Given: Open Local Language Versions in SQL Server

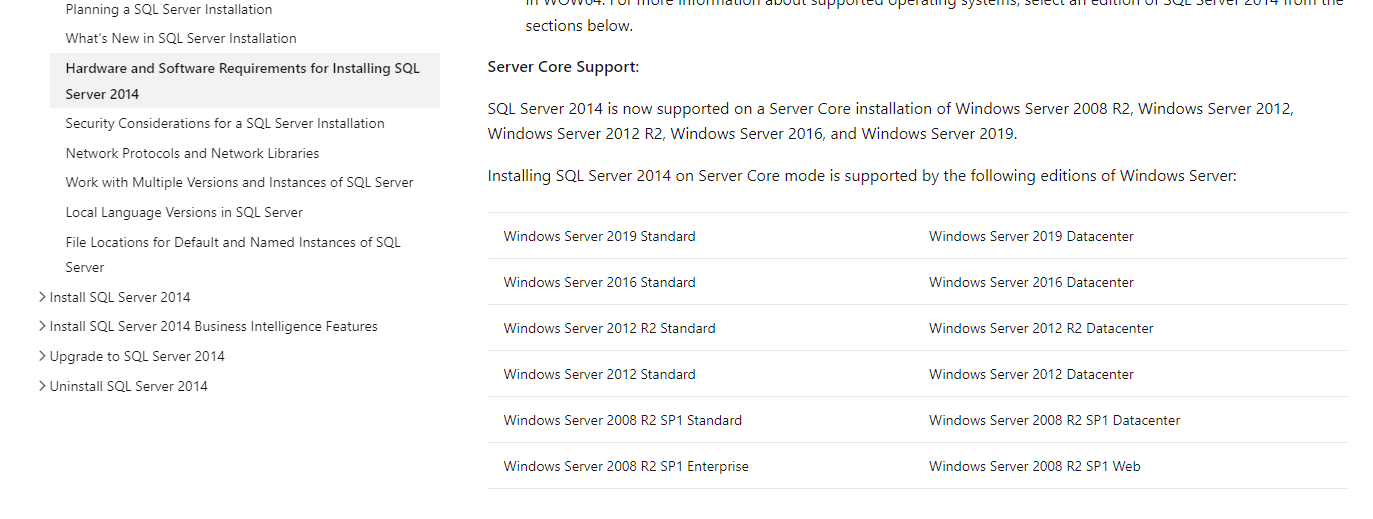Looking at the screenshot, I should pyautogui.click(x=184, y=212).
